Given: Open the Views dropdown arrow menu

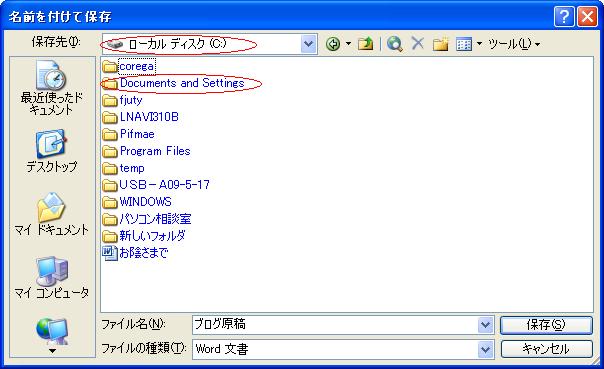Looking at the screenshot, I should [480, 44].
